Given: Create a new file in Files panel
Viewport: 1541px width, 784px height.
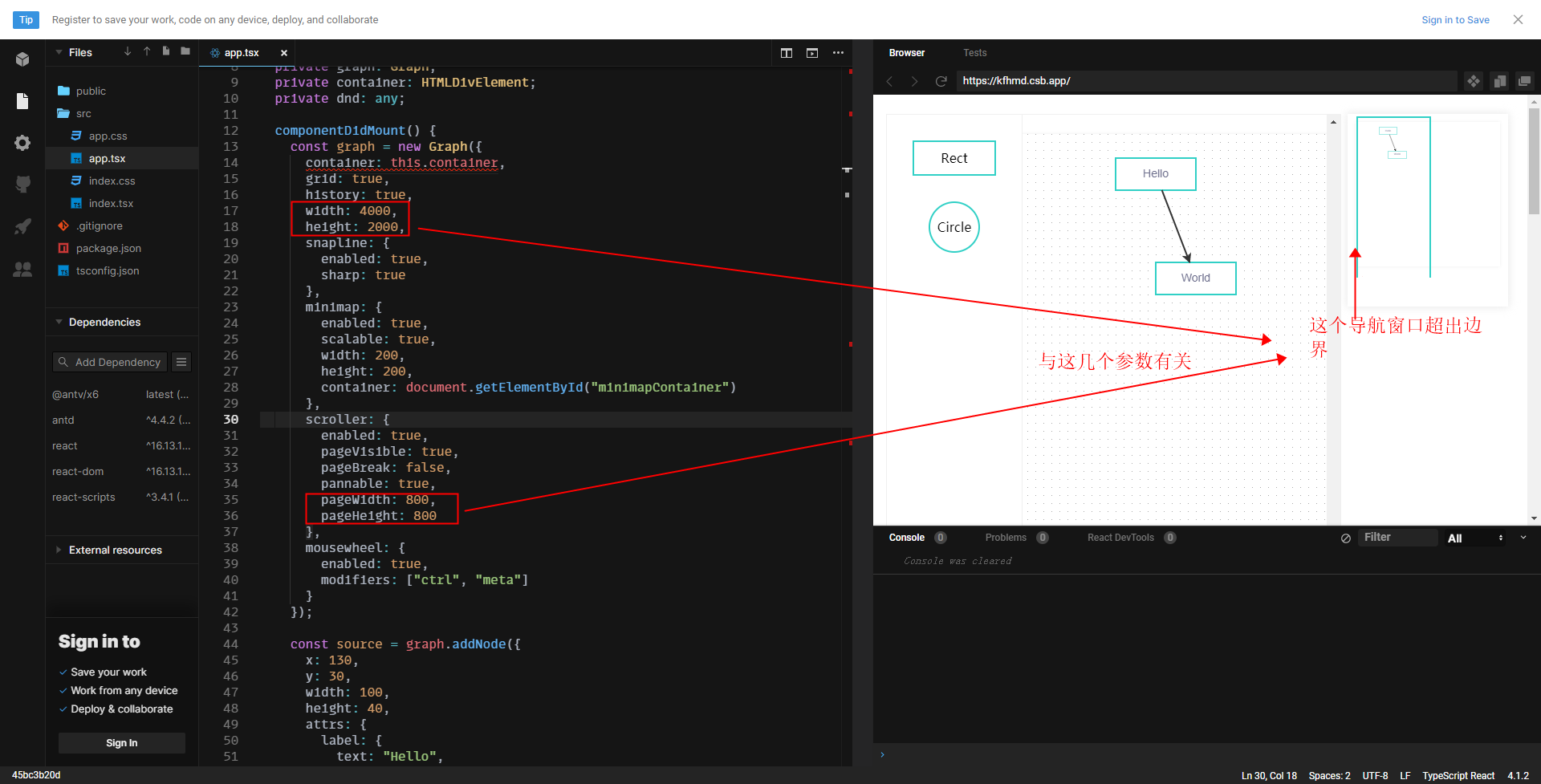Looking at the screenshot, I should point(166,51).
